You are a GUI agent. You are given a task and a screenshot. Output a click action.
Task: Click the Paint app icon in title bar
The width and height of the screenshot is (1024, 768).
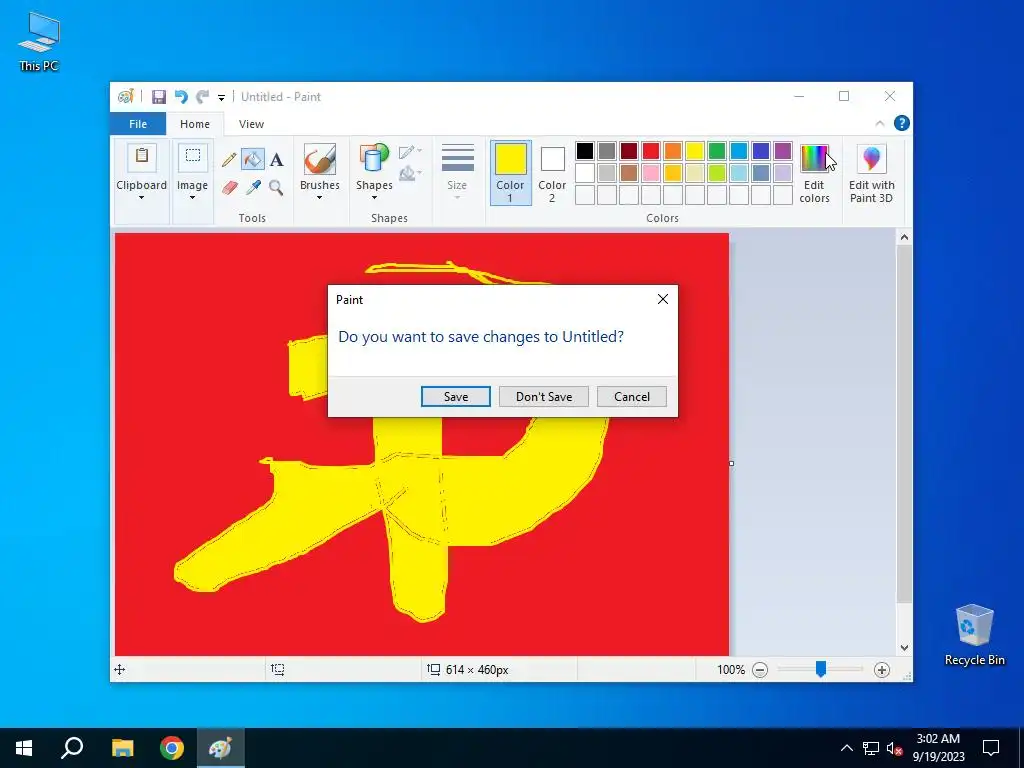click(x=126, y=97)
